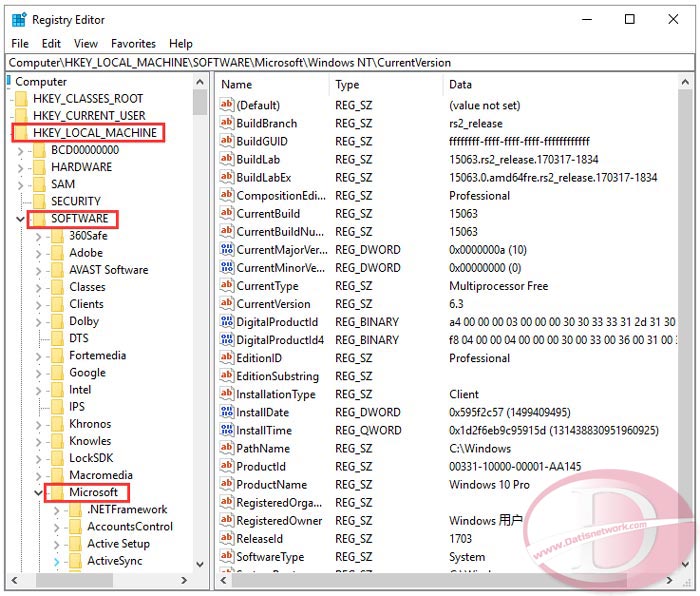The width and height of the screenshot is (700, 596).
Task: Select the Khronos tree item
Action: click(x=90, y=424)
